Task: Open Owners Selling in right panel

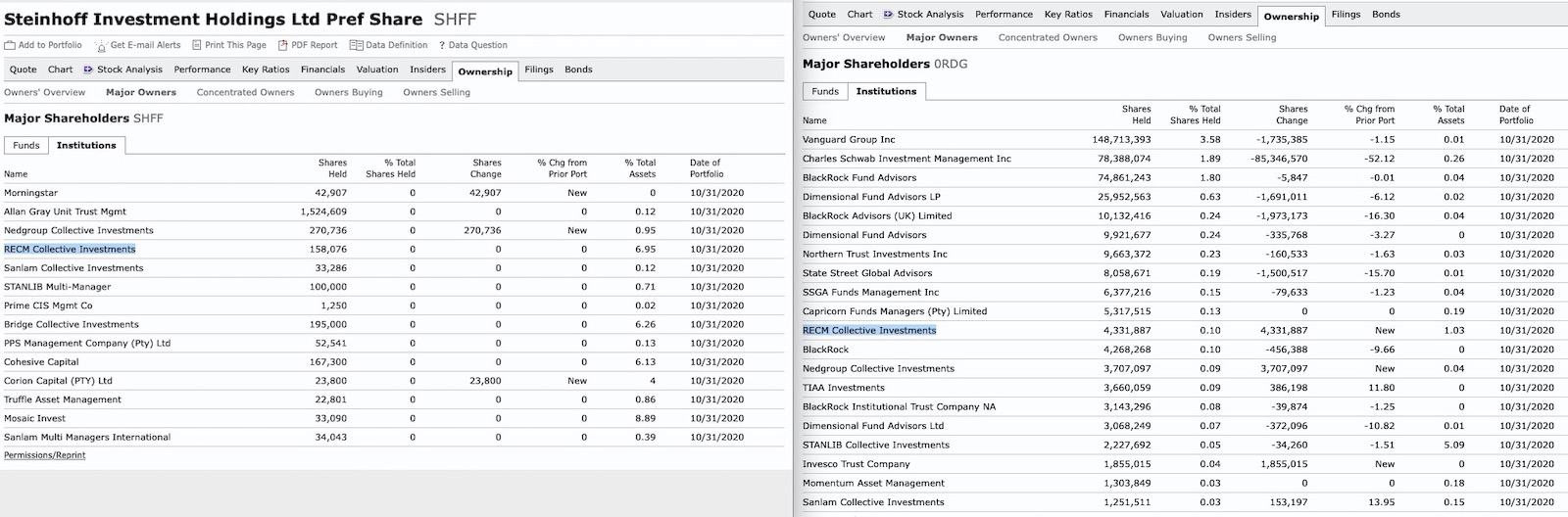Action: pos(1242,37)
